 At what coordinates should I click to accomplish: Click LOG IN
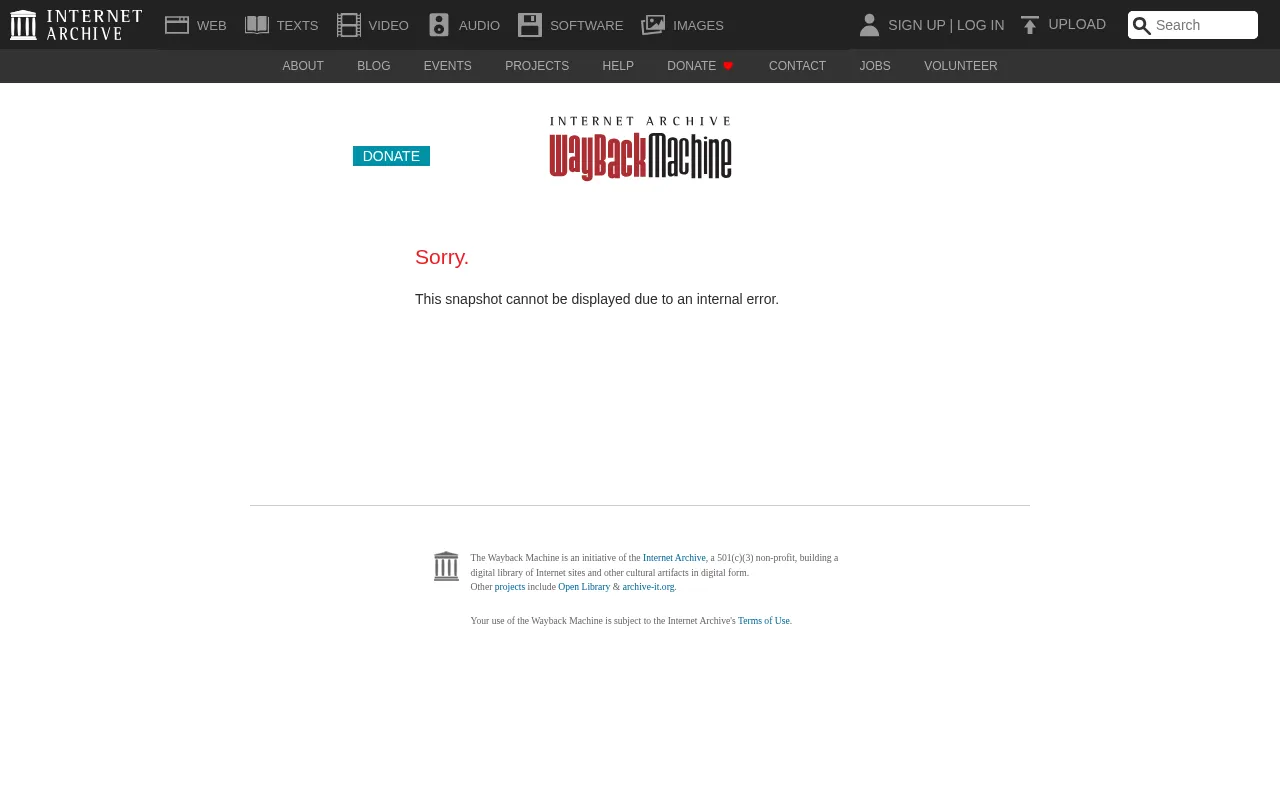(980, 25)
